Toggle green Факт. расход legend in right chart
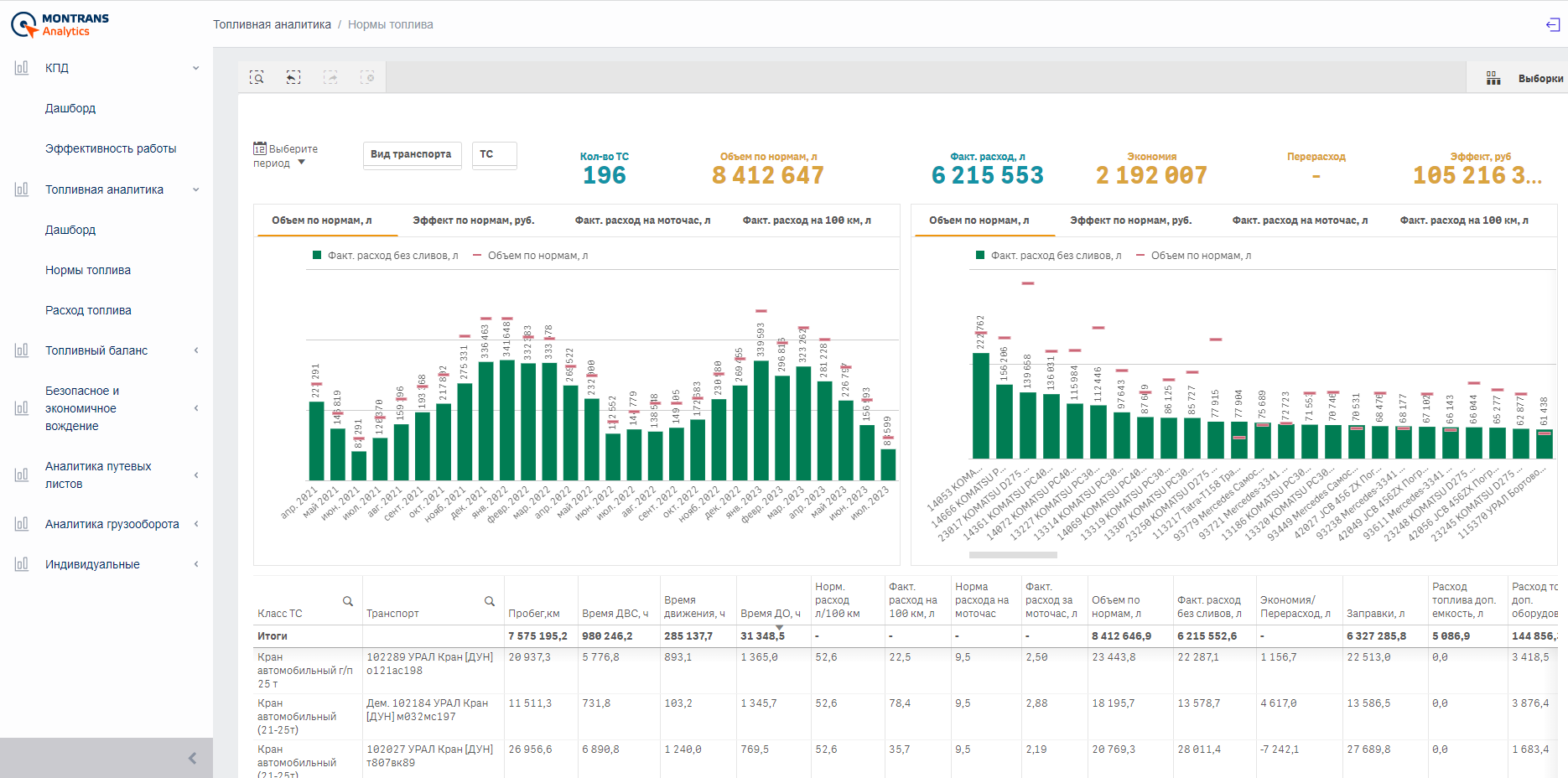The height and width of the screenshot is (778, 1568). pos(1049,256)
